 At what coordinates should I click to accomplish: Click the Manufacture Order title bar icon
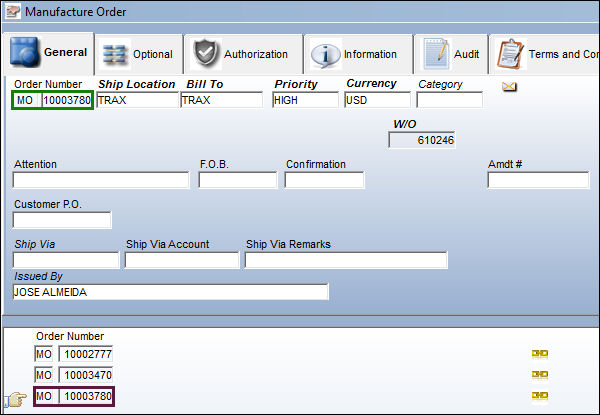[13, 11]
